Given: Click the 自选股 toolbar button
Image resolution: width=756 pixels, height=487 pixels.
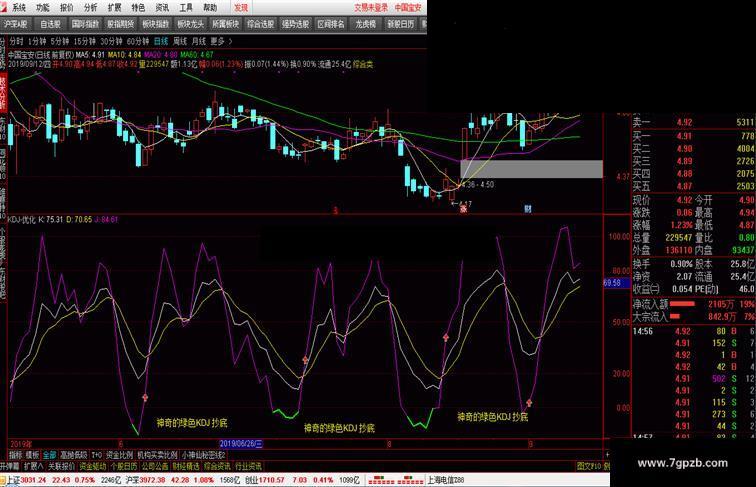Looking at the screenshot, I should (50, 24).
